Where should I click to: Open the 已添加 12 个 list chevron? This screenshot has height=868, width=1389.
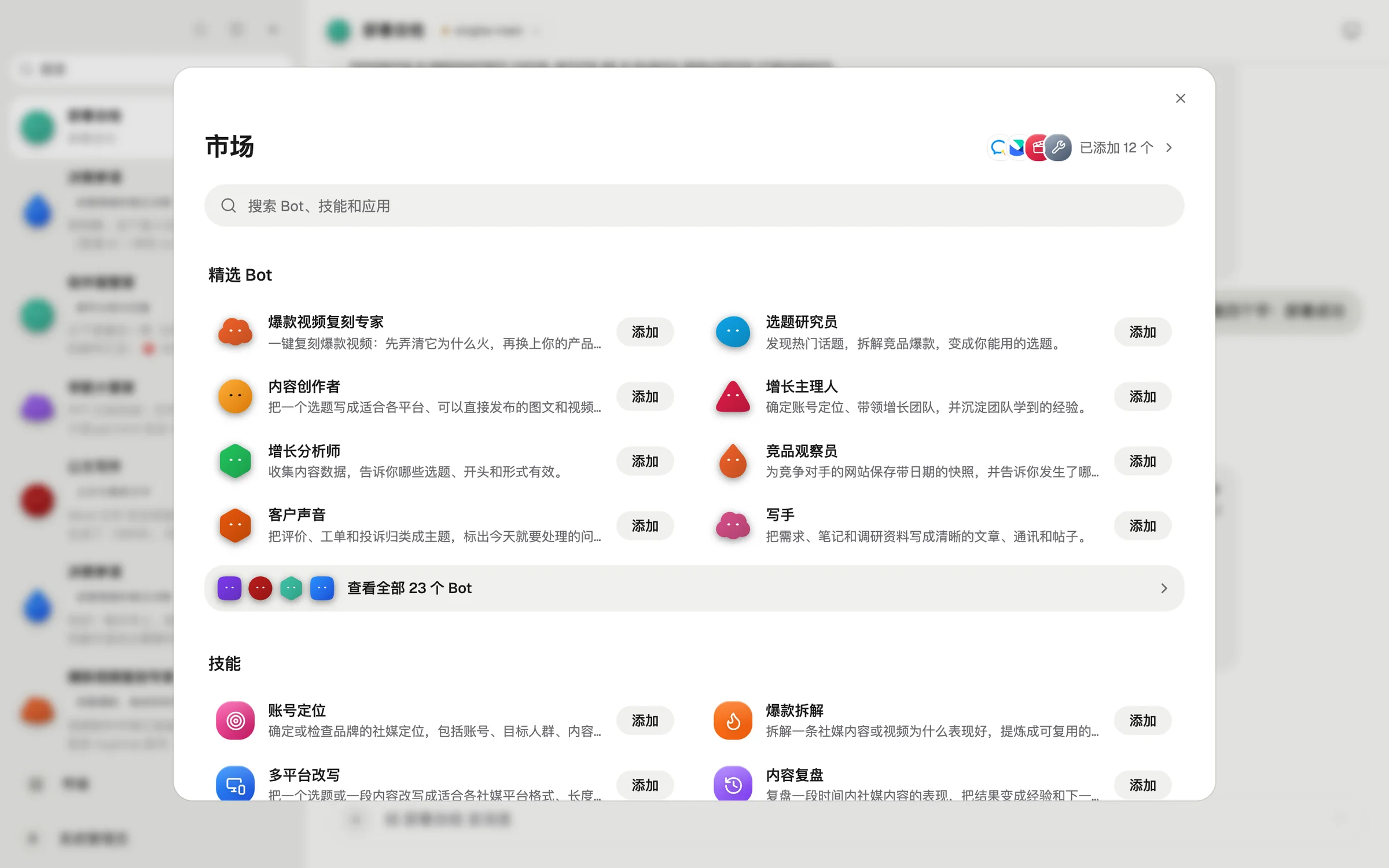1169,148
